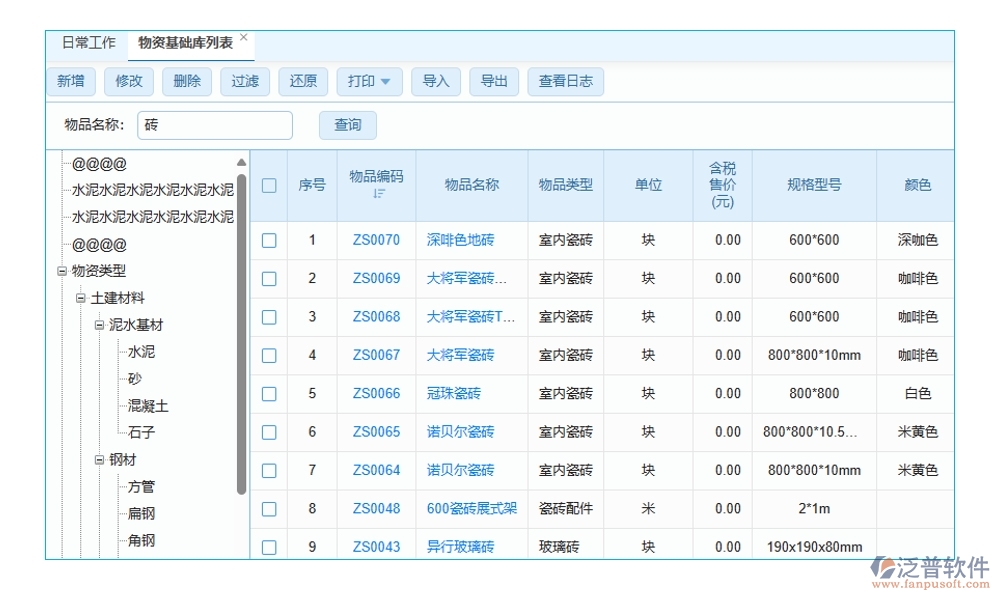Click the 删除 button to delete records
Viewport: 1000px width, 600px height.
[x=186, y=81]
